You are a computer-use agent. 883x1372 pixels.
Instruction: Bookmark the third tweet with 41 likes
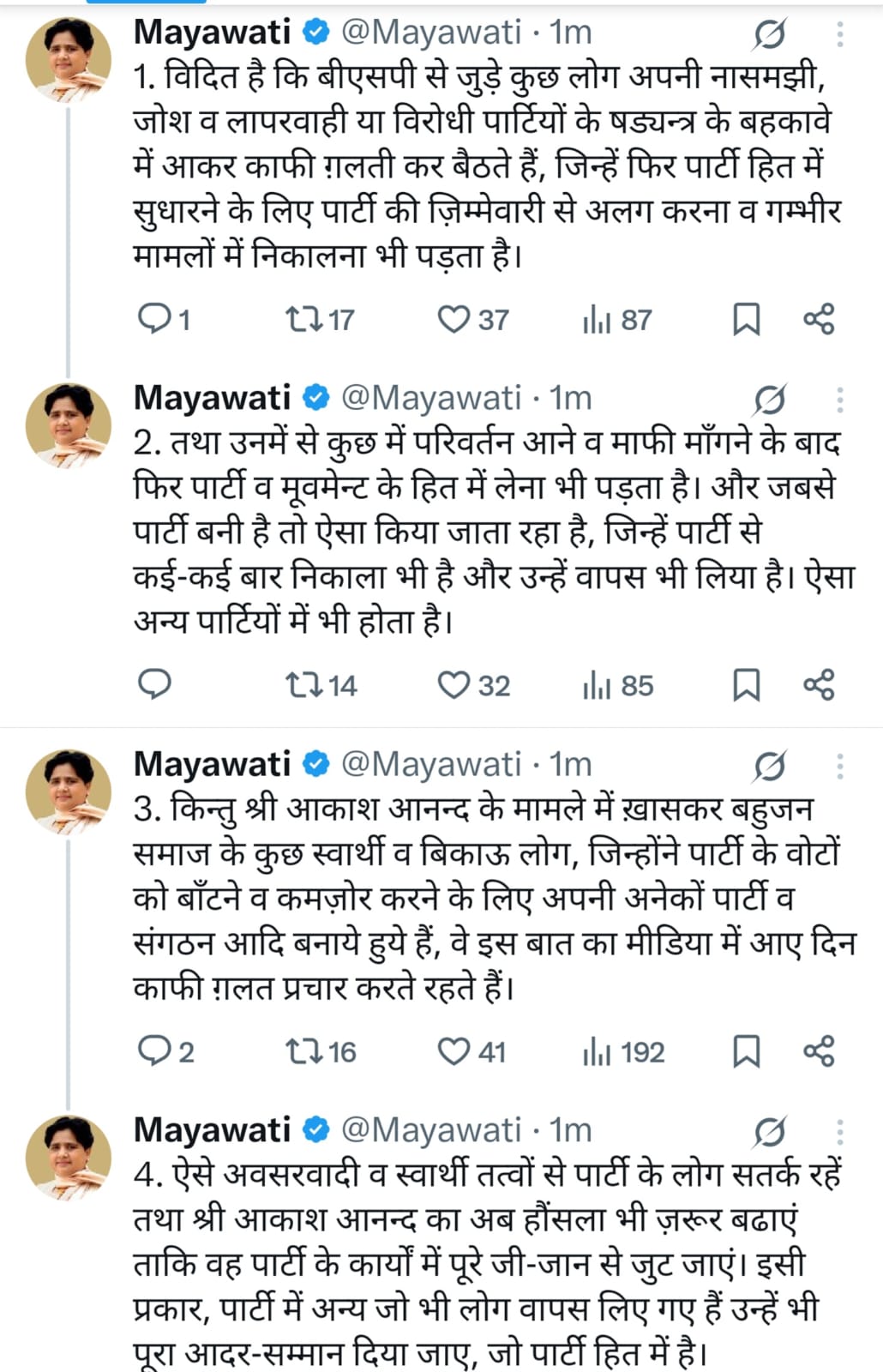pos(746,1051)
